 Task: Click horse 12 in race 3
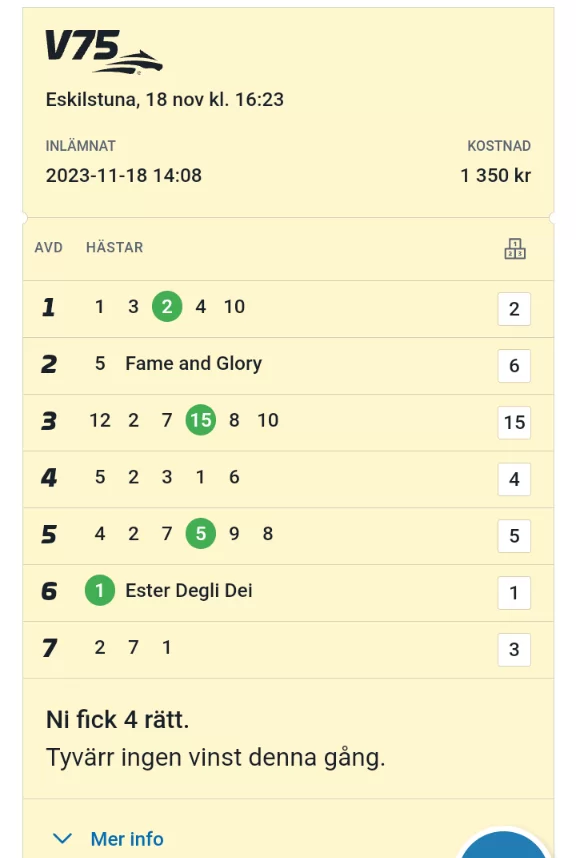(100, 420)
